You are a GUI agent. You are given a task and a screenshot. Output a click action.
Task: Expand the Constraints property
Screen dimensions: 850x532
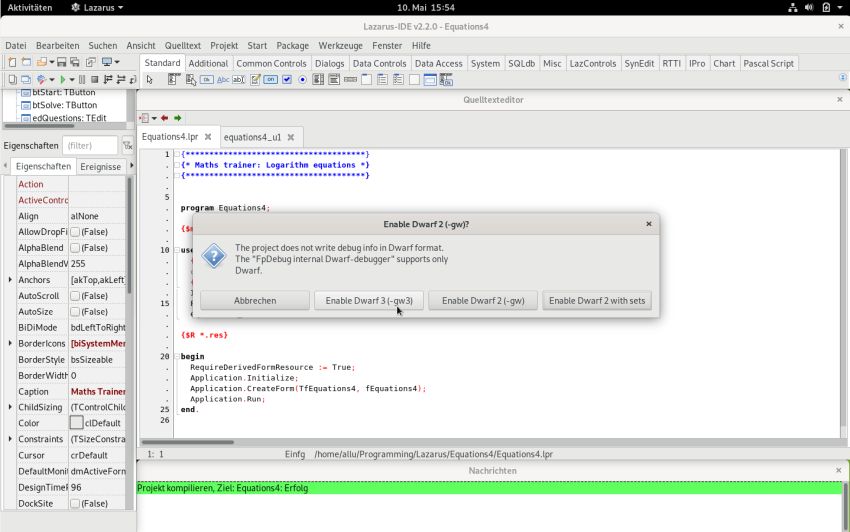point(10,439)
